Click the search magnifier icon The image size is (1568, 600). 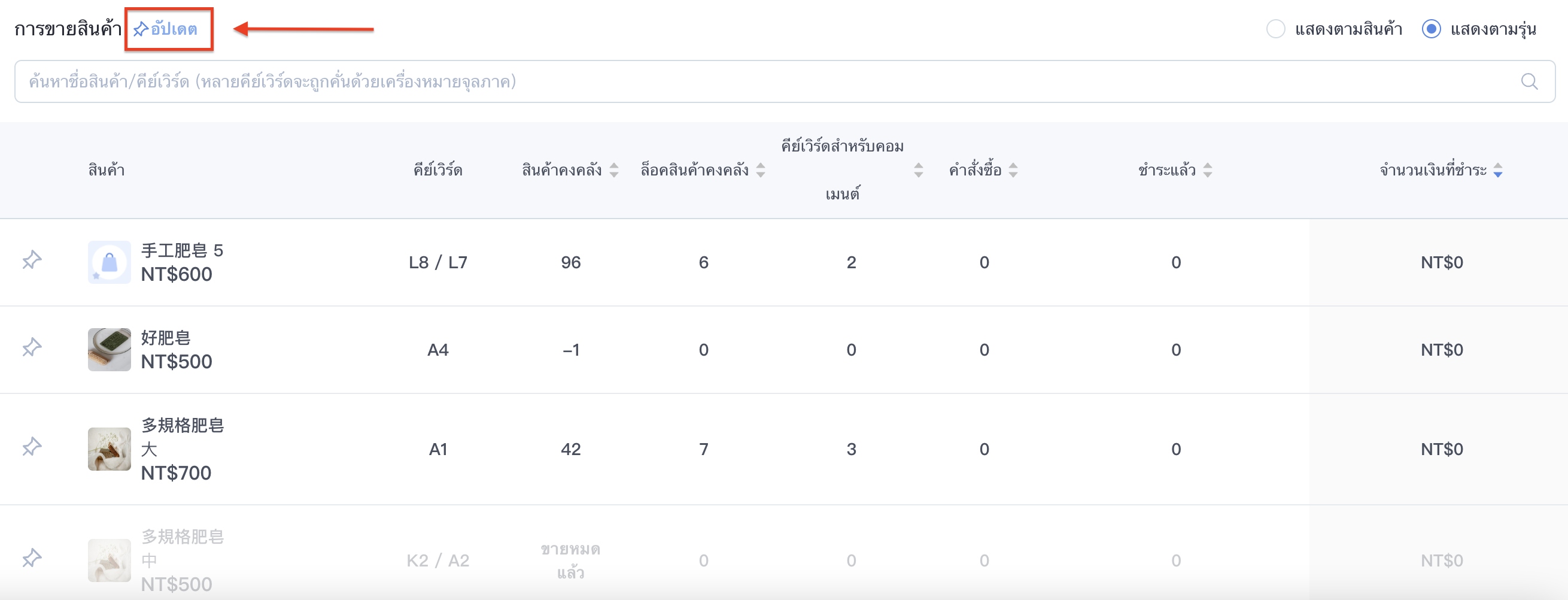coord(1529,81)
